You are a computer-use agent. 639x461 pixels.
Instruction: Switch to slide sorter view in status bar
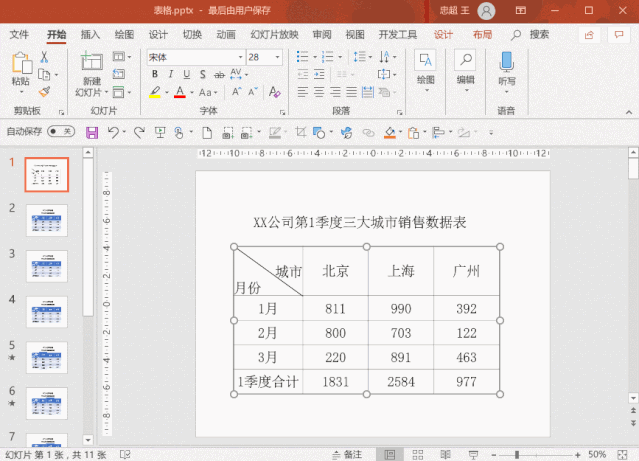tap(418, 454)
